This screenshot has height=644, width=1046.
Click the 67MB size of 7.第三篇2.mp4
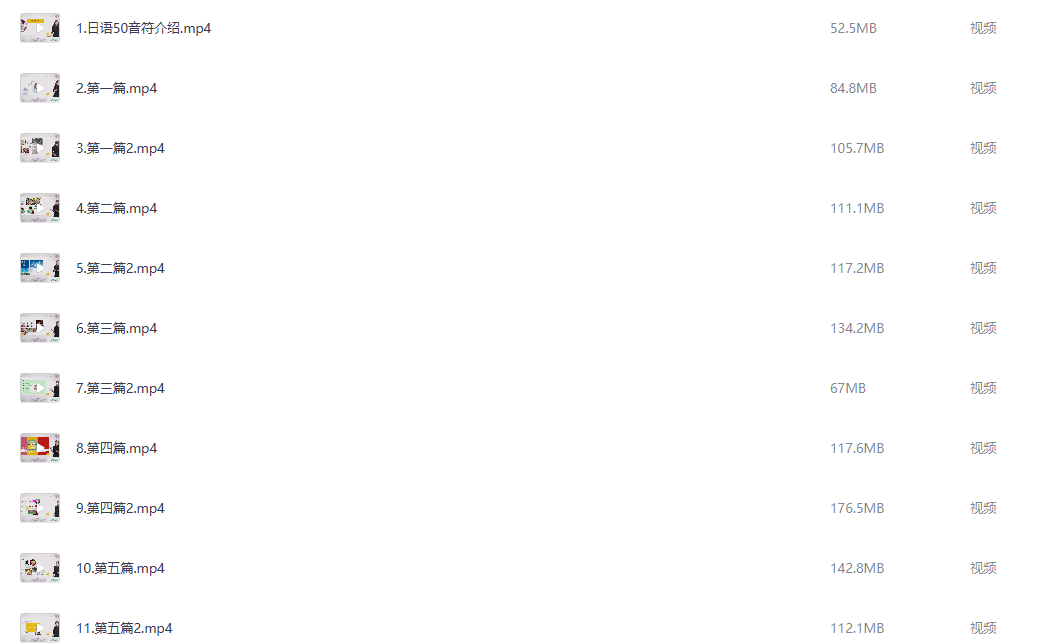pyautogui.click(x=848, y=388)
